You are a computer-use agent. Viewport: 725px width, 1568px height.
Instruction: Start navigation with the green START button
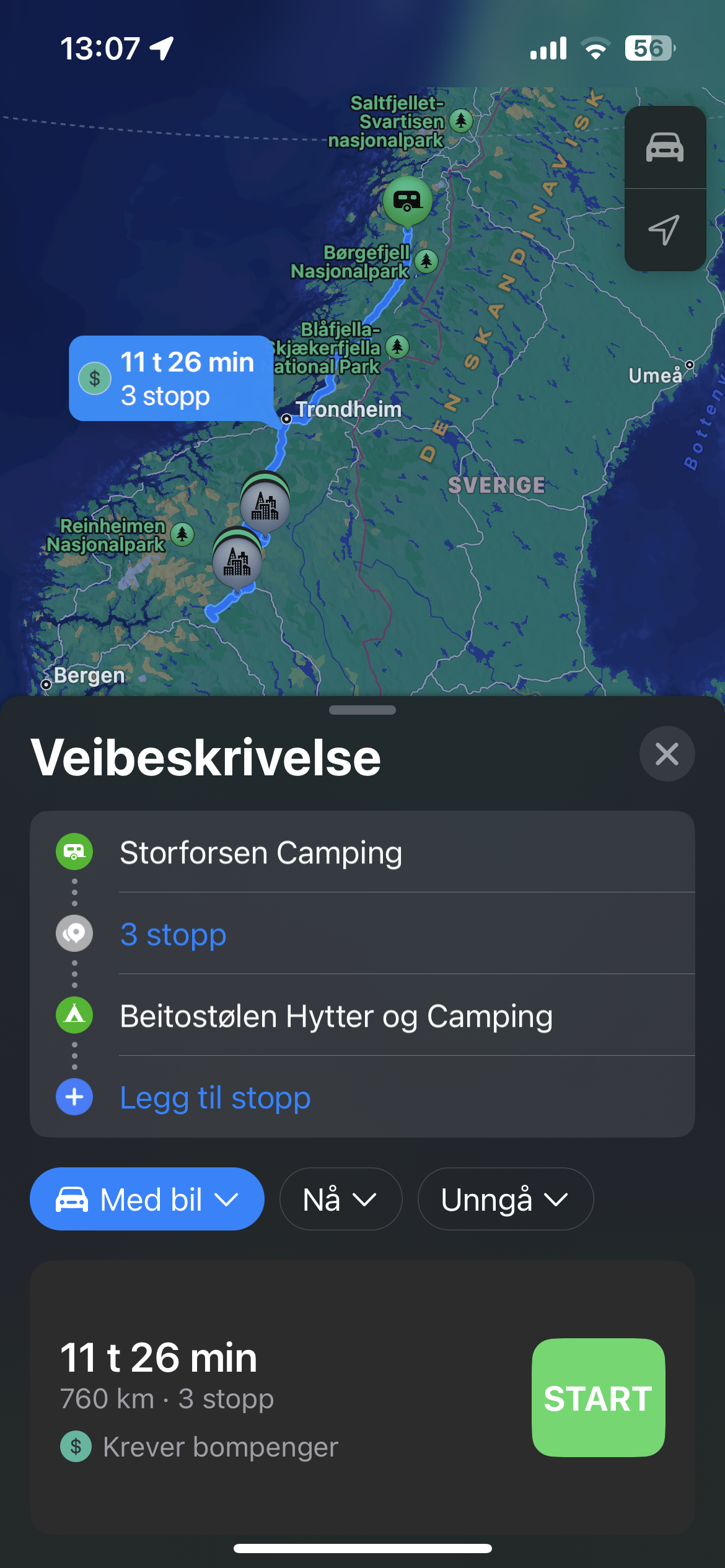[599, 1398]
